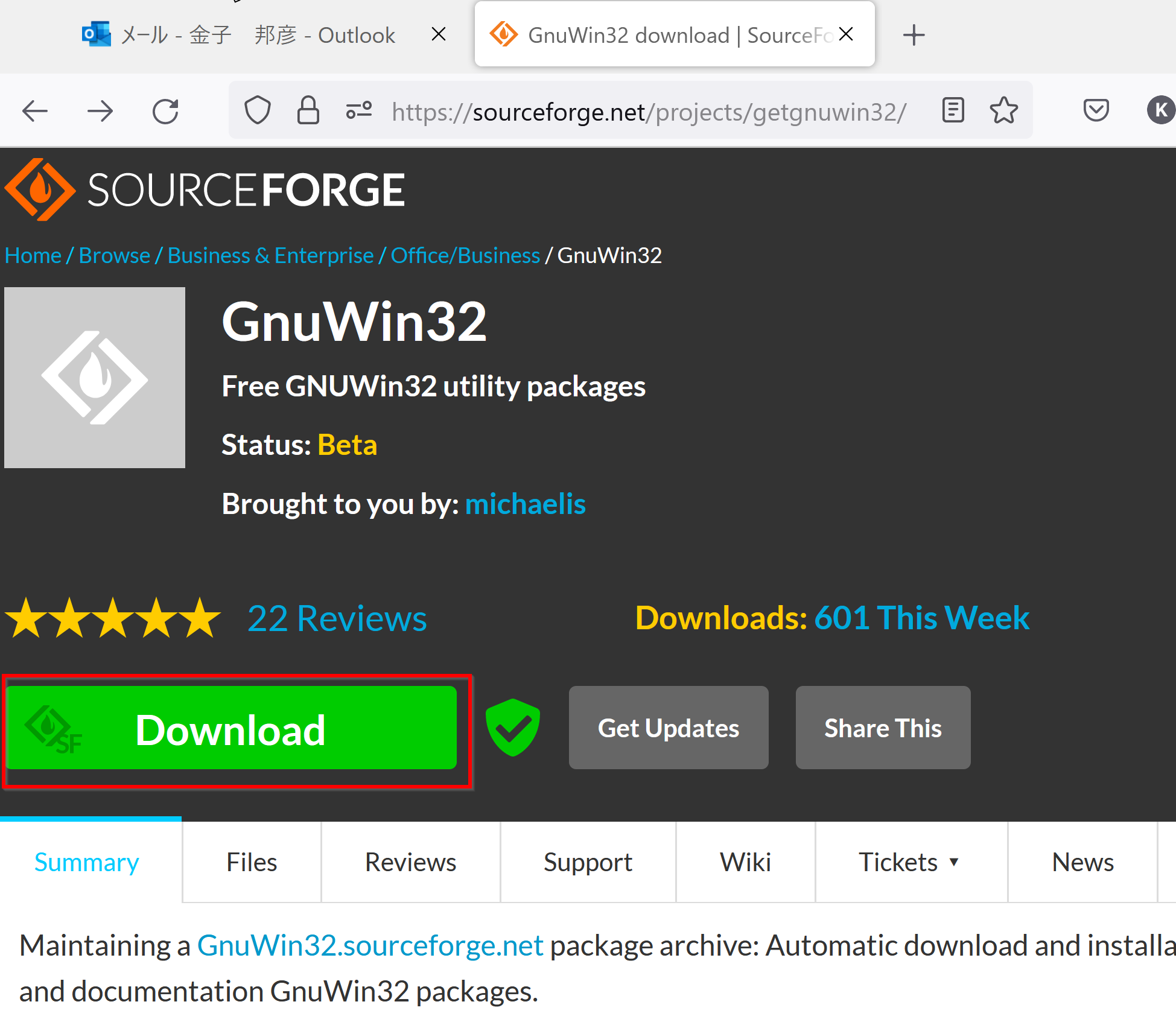
Task: Switch to the Outlook mail browser tab
Action: tap(241, 34)
